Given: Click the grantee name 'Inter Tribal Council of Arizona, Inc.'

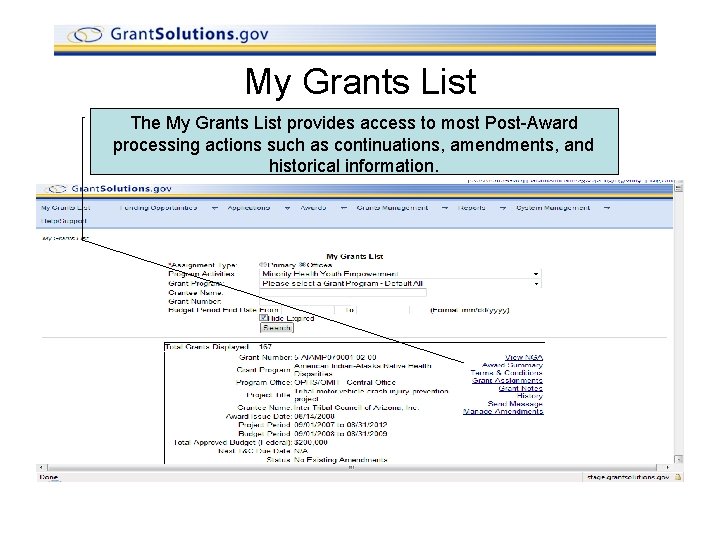Looking at the screenshot, I should pyautogui.click(x=356, y=407).
